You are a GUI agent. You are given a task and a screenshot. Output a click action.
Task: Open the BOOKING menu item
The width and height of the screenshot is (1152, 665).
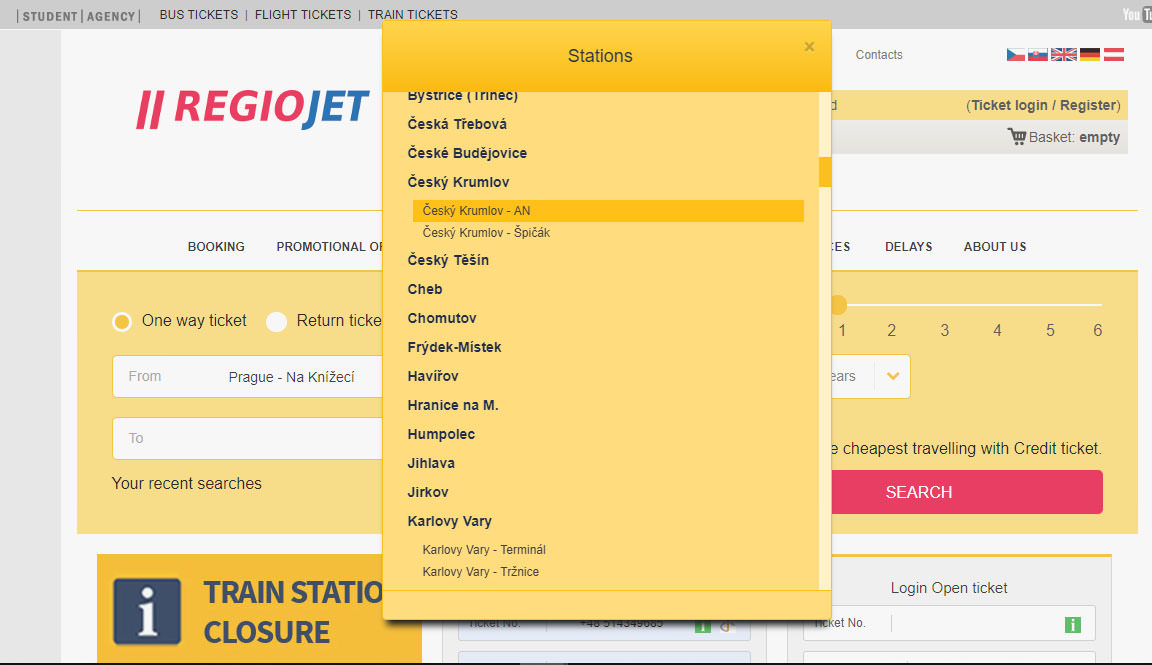216,247
